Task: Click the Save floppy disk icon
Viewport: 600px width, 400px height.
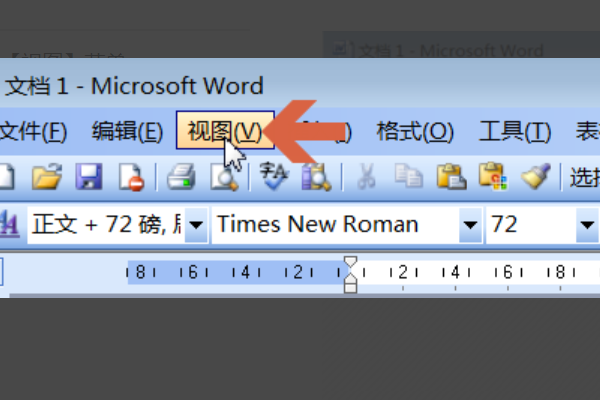Action: [x=89, y=177]
